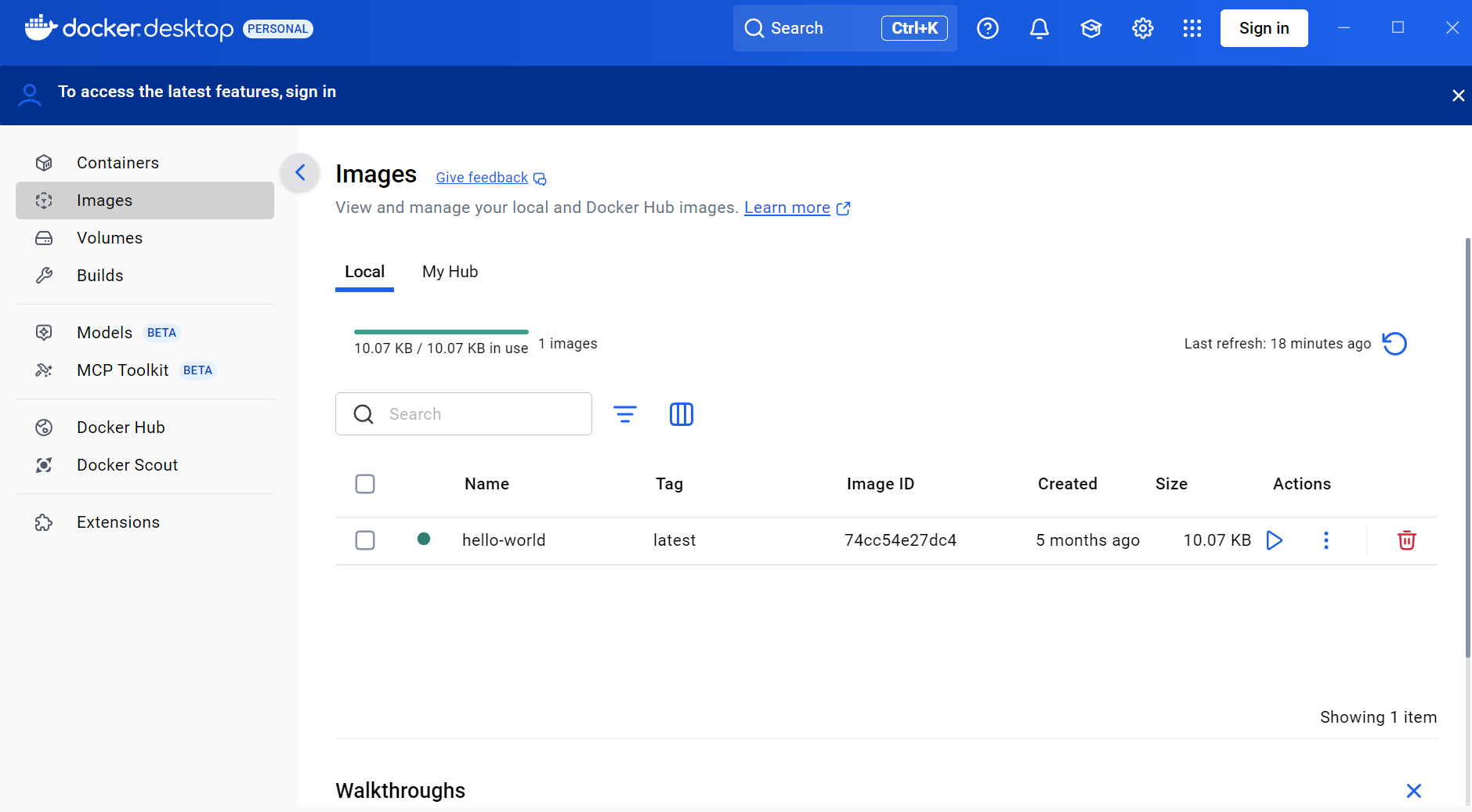Open the learning center graduation cap icon
Image resolution: width=1472 pixels, height=812 pixels.
1091,28
